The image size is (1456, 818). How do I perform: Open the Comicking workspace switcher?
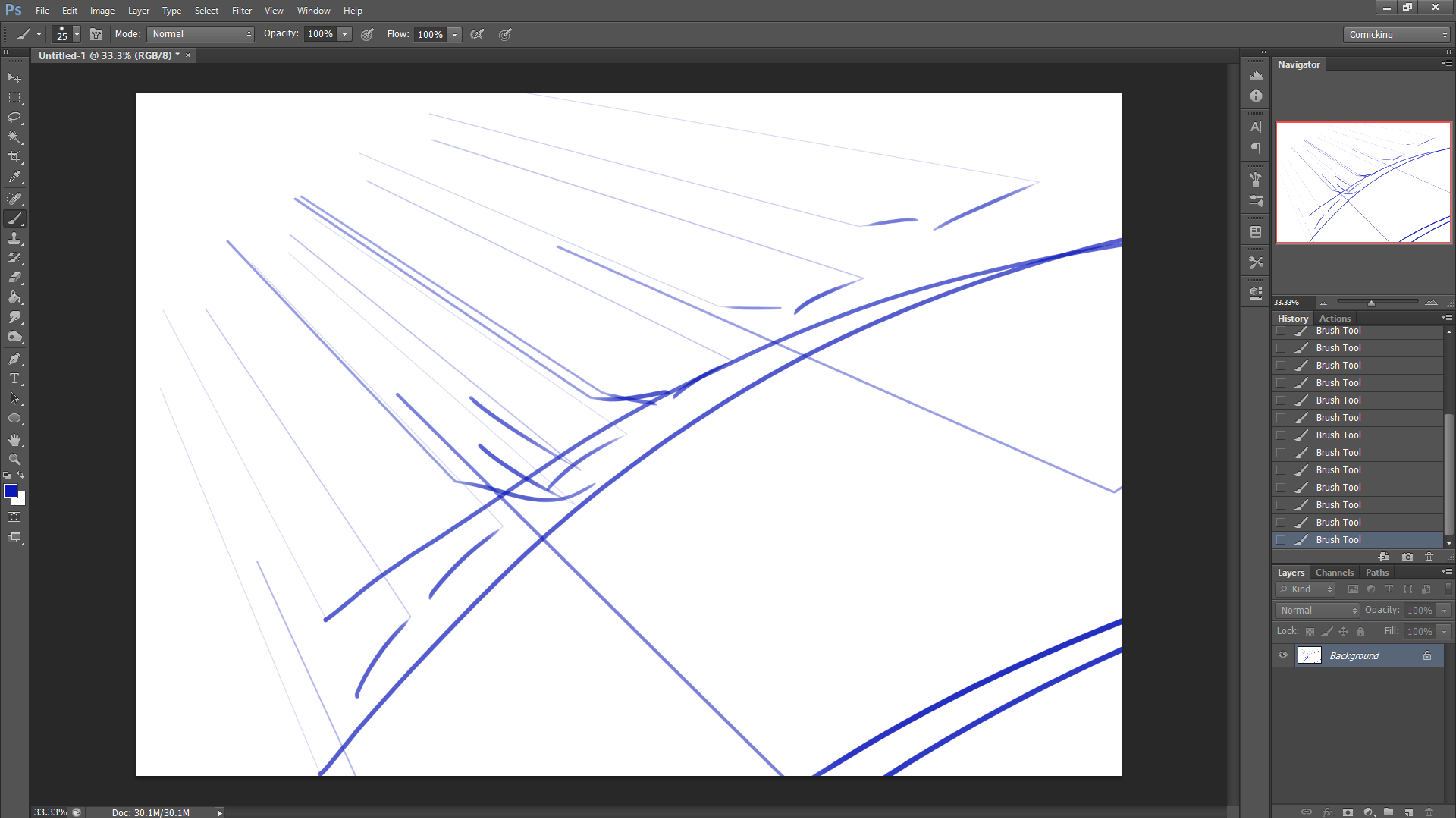[x=1395, y=34]
